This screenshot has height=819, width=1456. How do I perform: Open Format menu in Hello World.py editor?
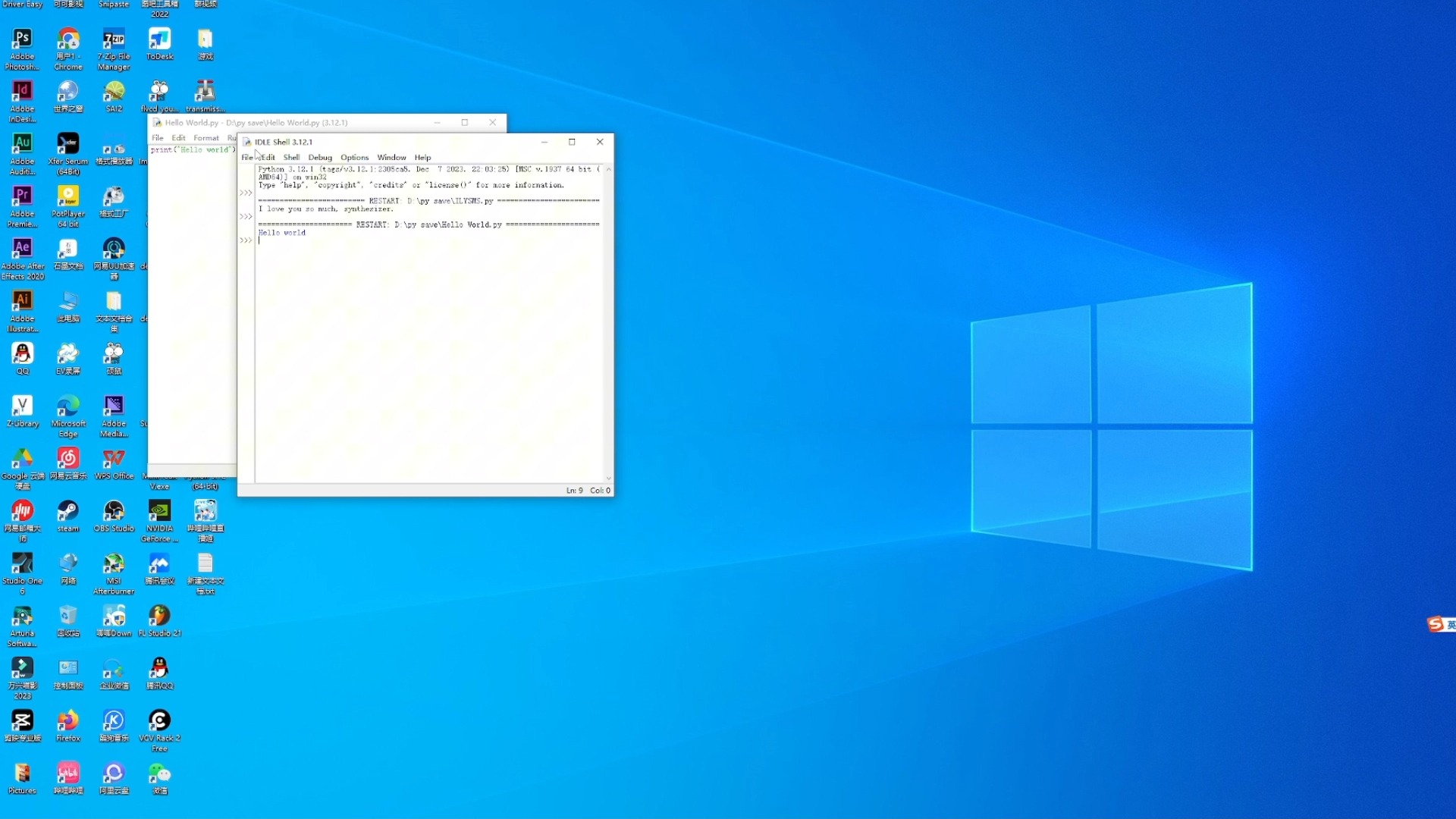(x=206, y=138)
